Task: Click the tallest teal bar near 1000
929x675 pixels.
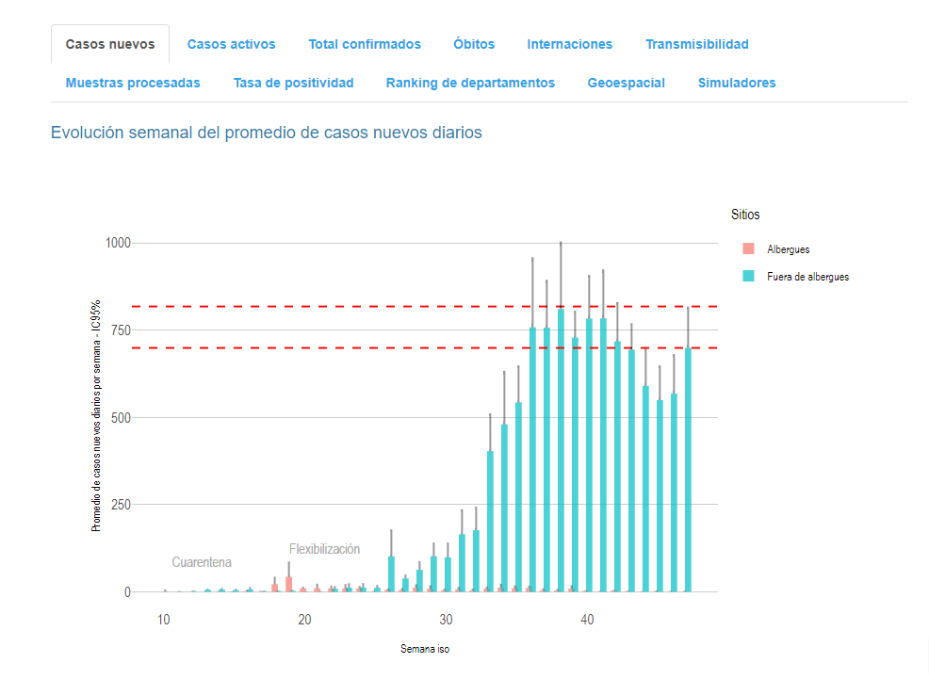Action: pos(561,450)
